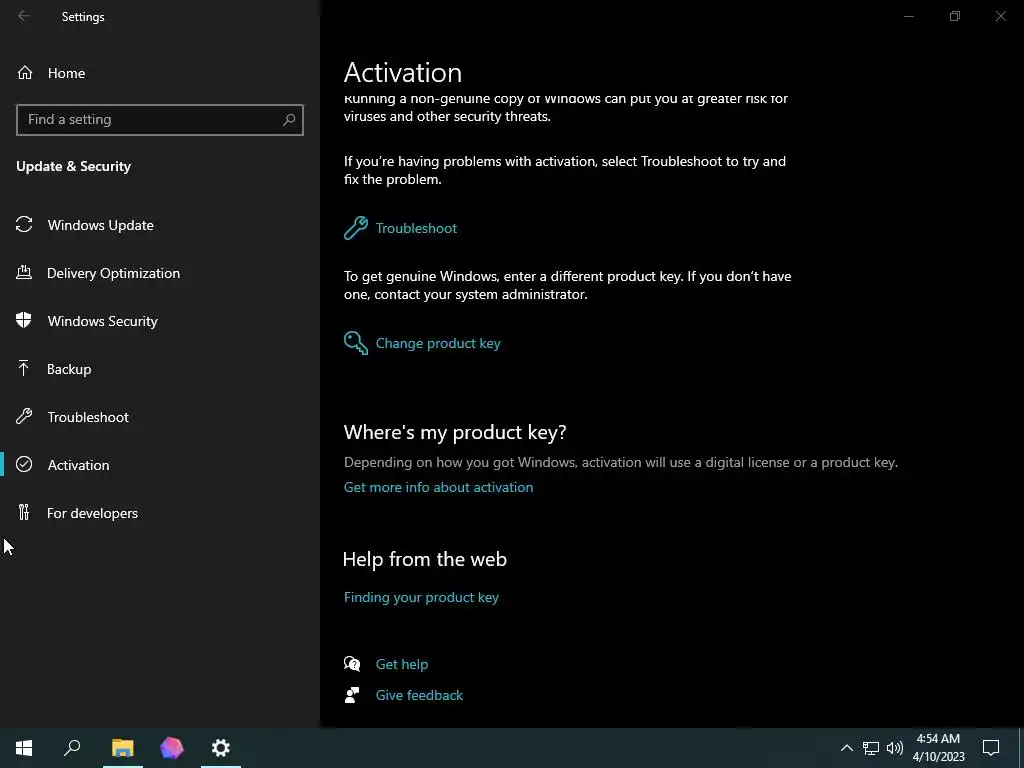
Task: Open the Windows Start menu
Action: (24, 748)
